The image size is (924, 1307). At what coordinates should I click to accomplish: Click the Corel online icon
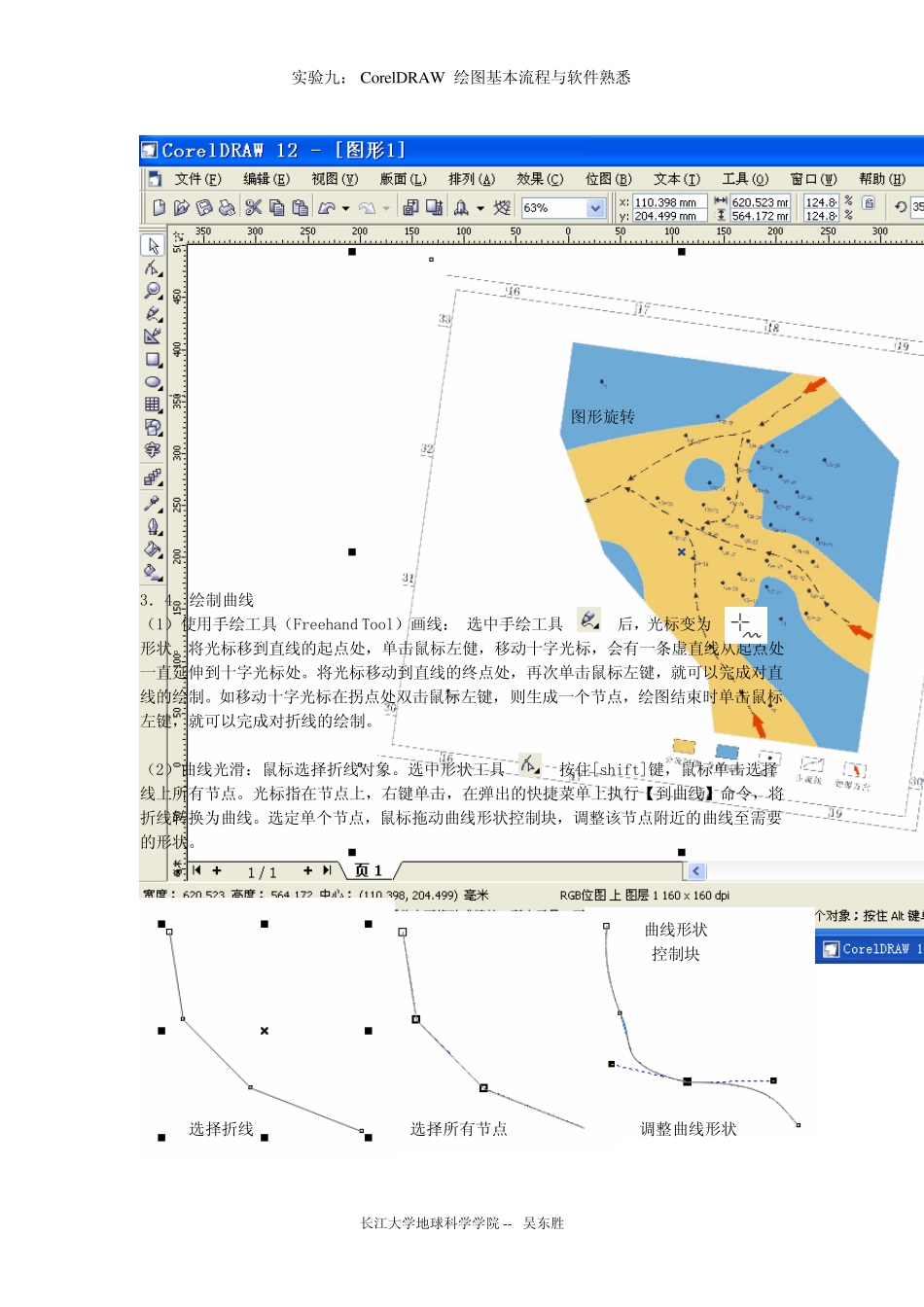pyautogui.click(x=502, y=207)
